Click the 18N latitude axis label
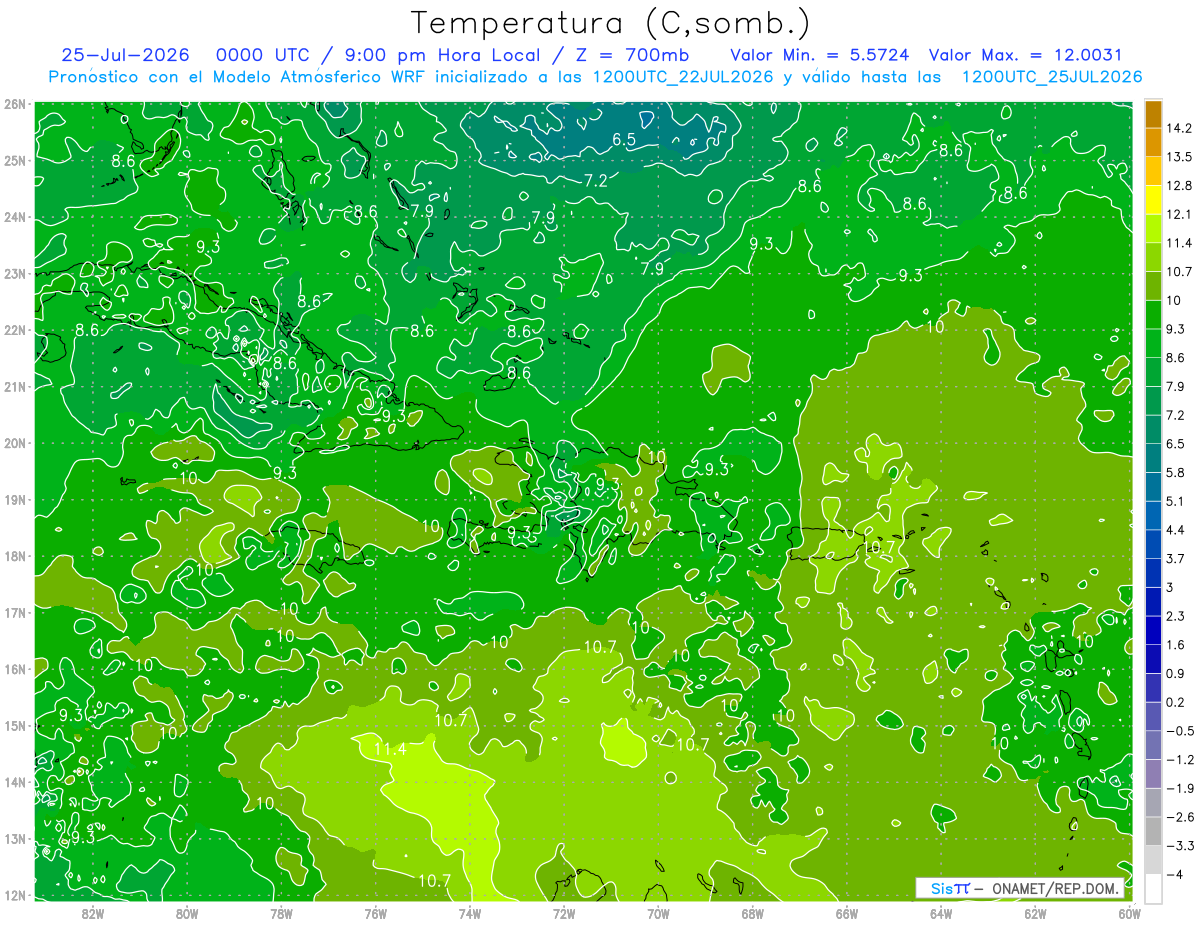The width and height of the screenshot is (1200, 927). pos(15,556)
